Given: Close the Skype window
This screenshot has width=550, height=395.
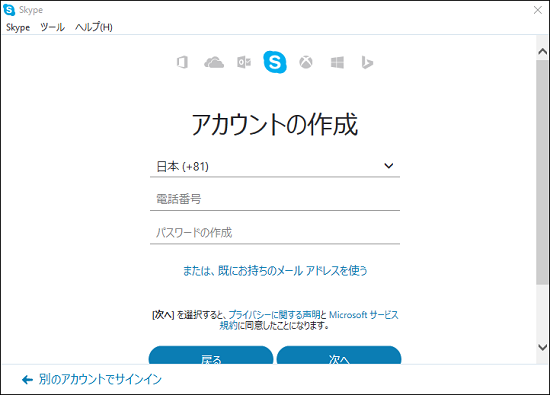Looking at the screenshot, I should point(538,10).
